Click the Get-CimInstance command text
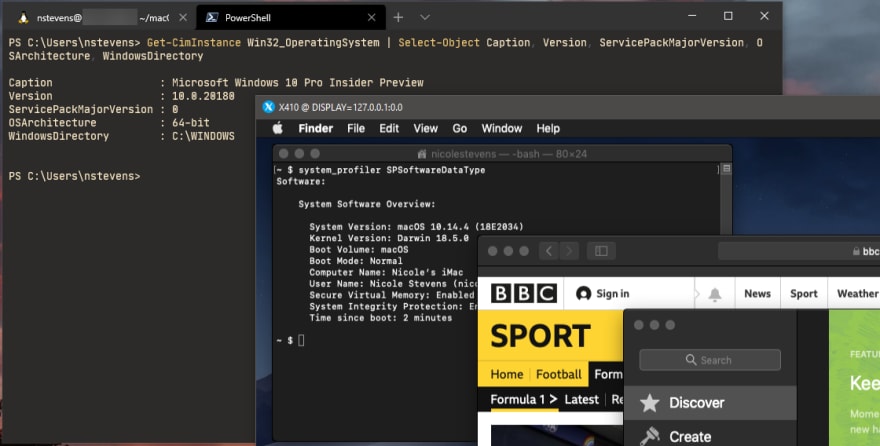This screenshot has height=446, width=880. (x=194, y=43)
